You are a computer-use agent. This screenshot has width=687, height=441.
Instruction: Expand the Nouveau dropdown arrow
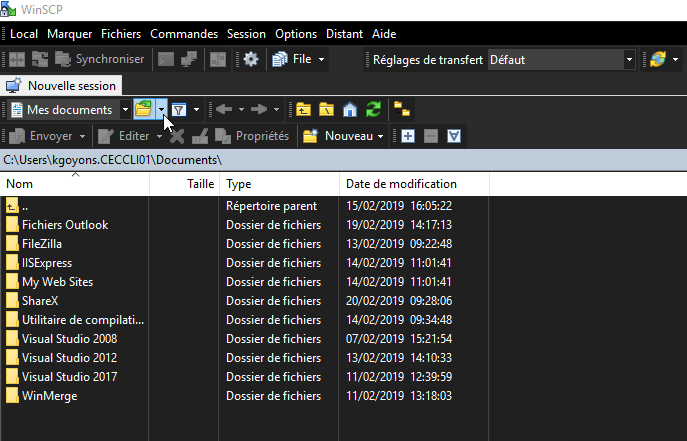click(x=381, y=136)
